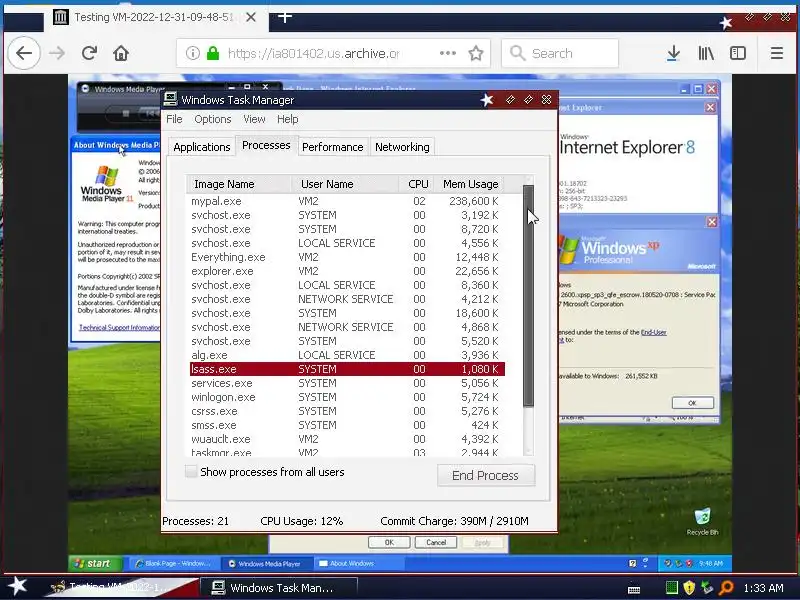Click the star icon in Task Manager title bar
This screenshot has height=600, width=800.
[487, 100]
